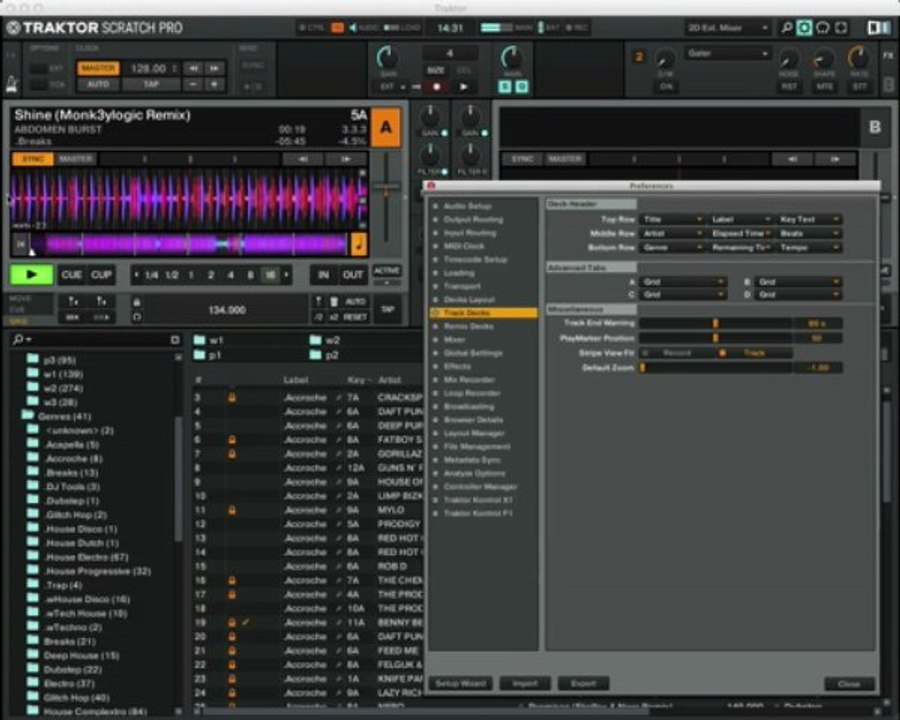Click the w1 favorite folder
The image size is (900, 720).
(x=209, y=340)
